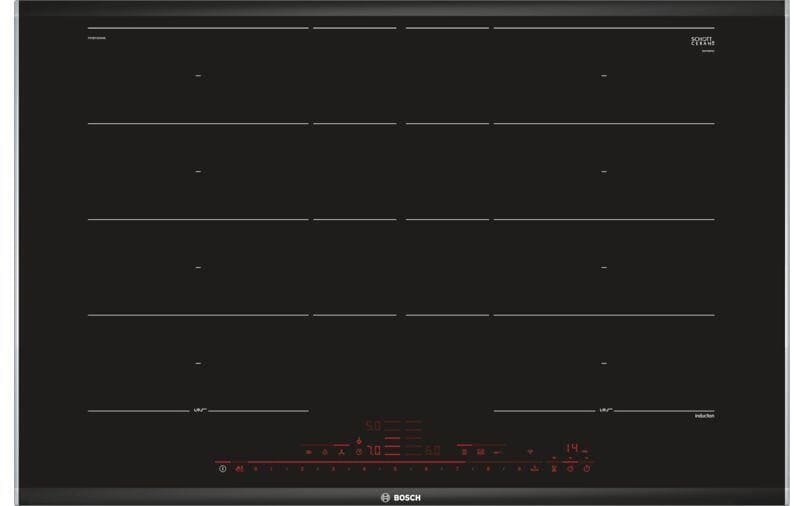Touch the bottom-left flex zone center mark
This screenshot has height=506, width=794.
[x=198, y=363]
